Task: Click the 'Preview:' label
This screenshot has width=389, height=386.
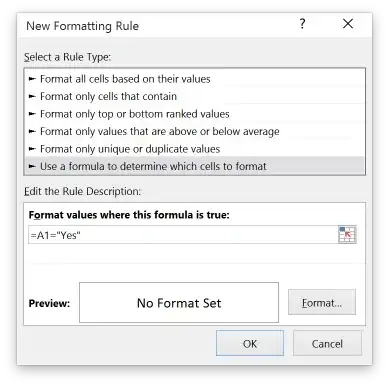Action: pos(49,303)
